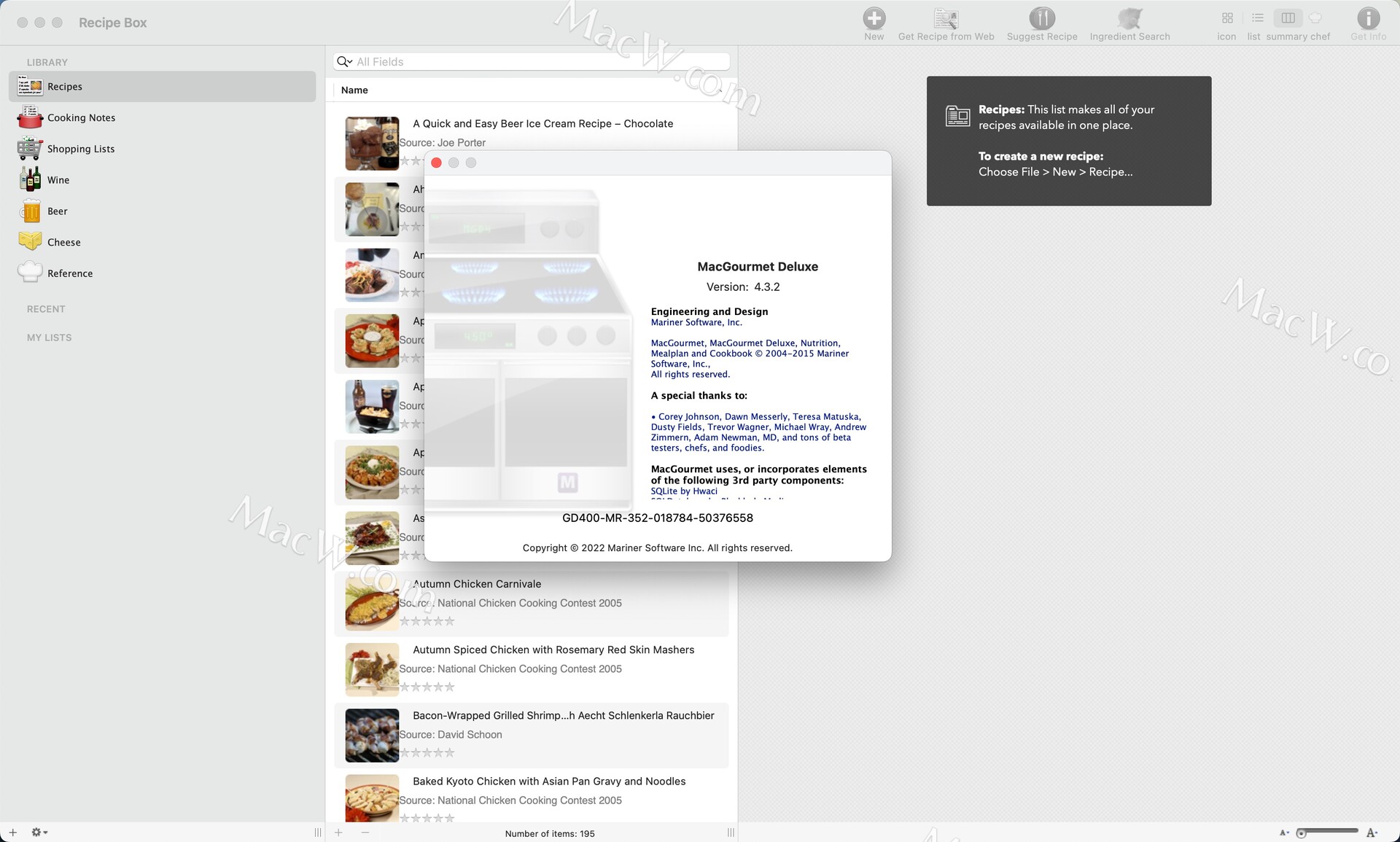Viewport: 1400px width, 842px height.
Task: Click the Get Info toolbar icon
Action: tap(1368, 18)
